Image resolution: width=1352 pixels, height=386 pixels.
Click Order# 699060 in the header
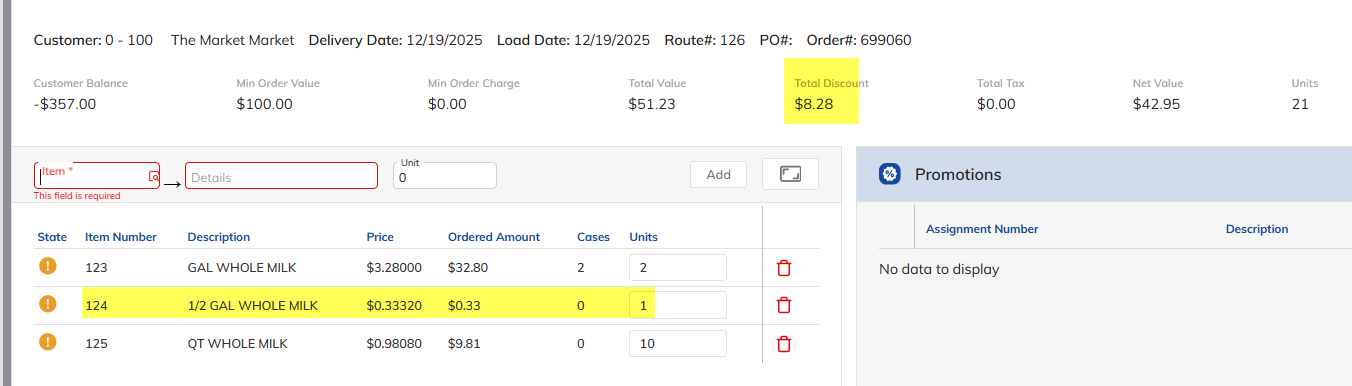[859, 40]
